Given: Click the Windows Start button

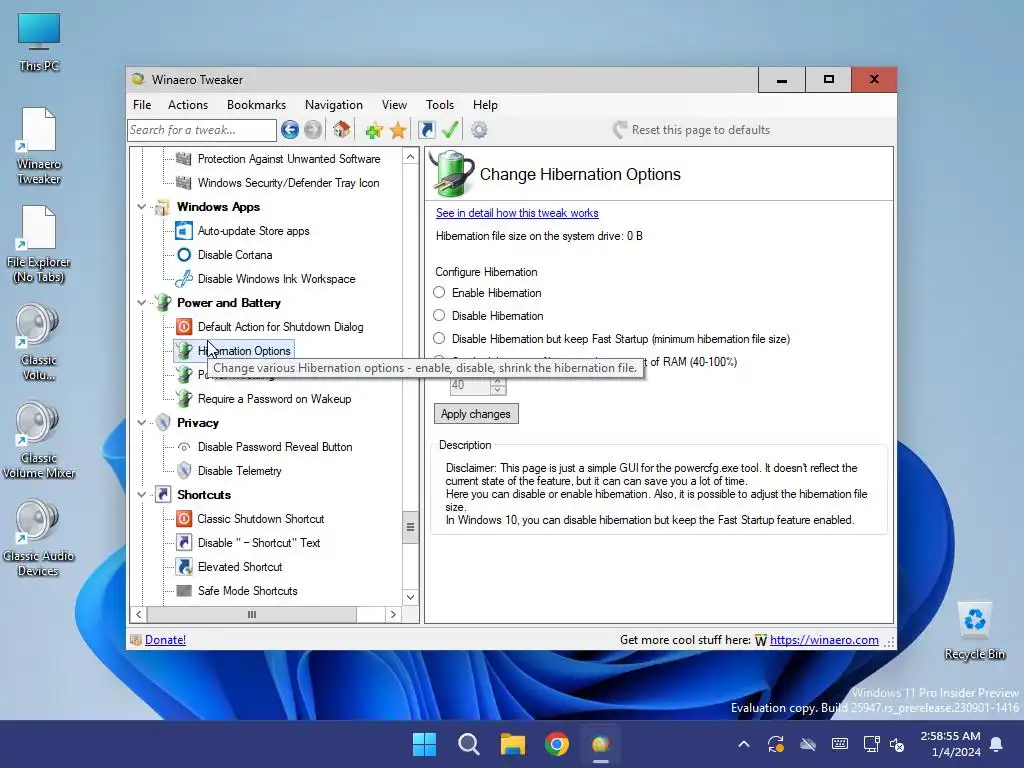Looking at the screenshot, I should [x=424, y=744].
